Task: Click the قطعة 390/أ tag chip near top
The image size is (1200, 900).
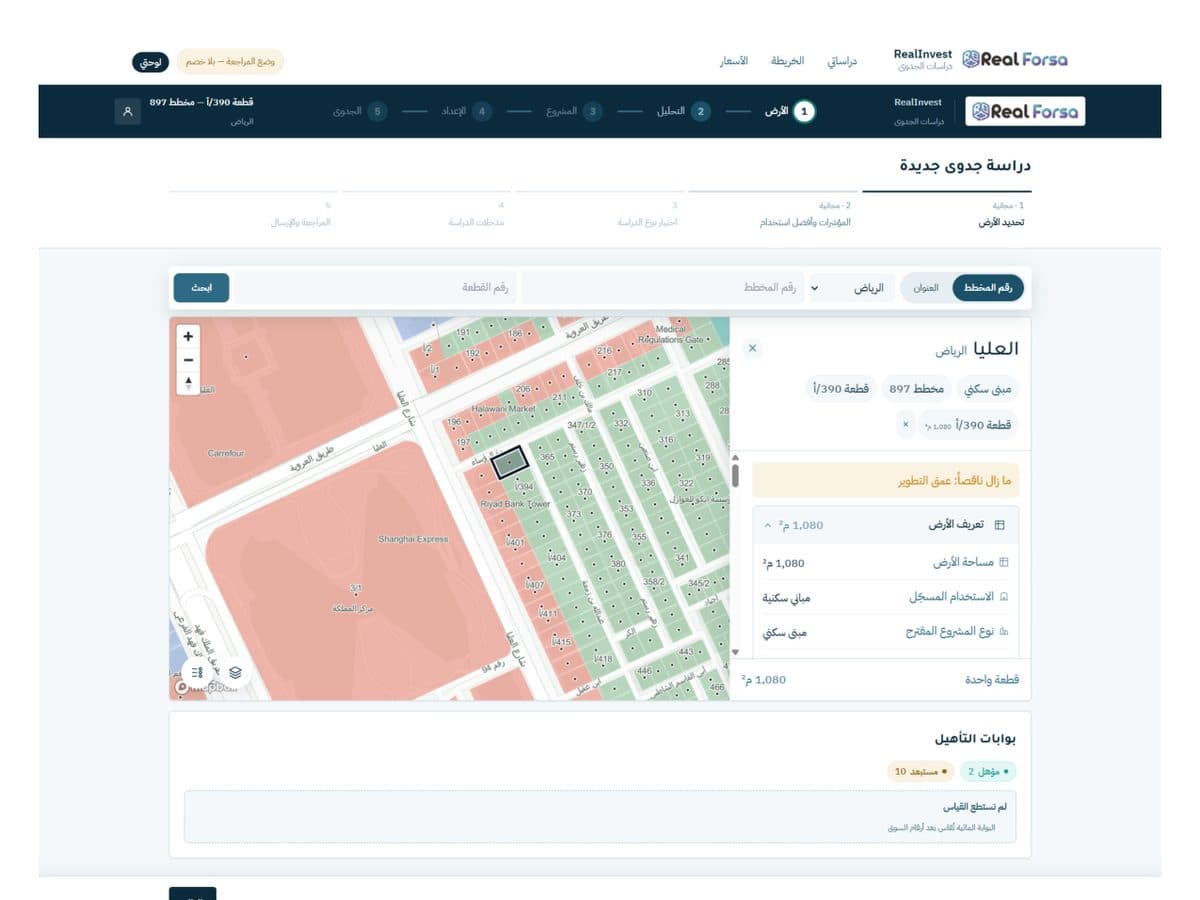Action: point(841,388)
